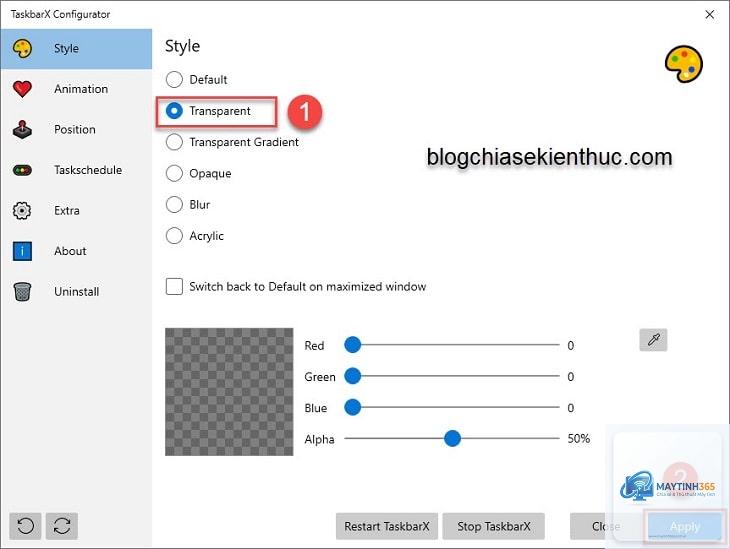730x549 pixels.
Task: Click the Extra gear icon
Action: (22, 210)
